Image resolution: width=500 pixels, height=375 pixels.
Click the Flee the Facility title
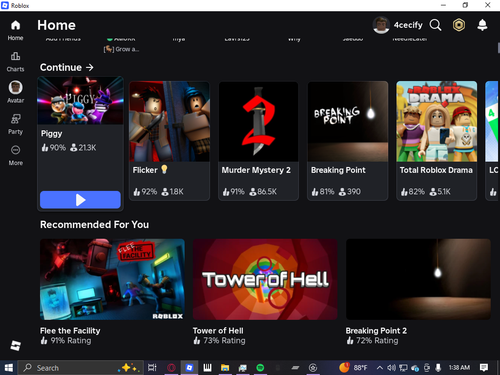[70, 331]
